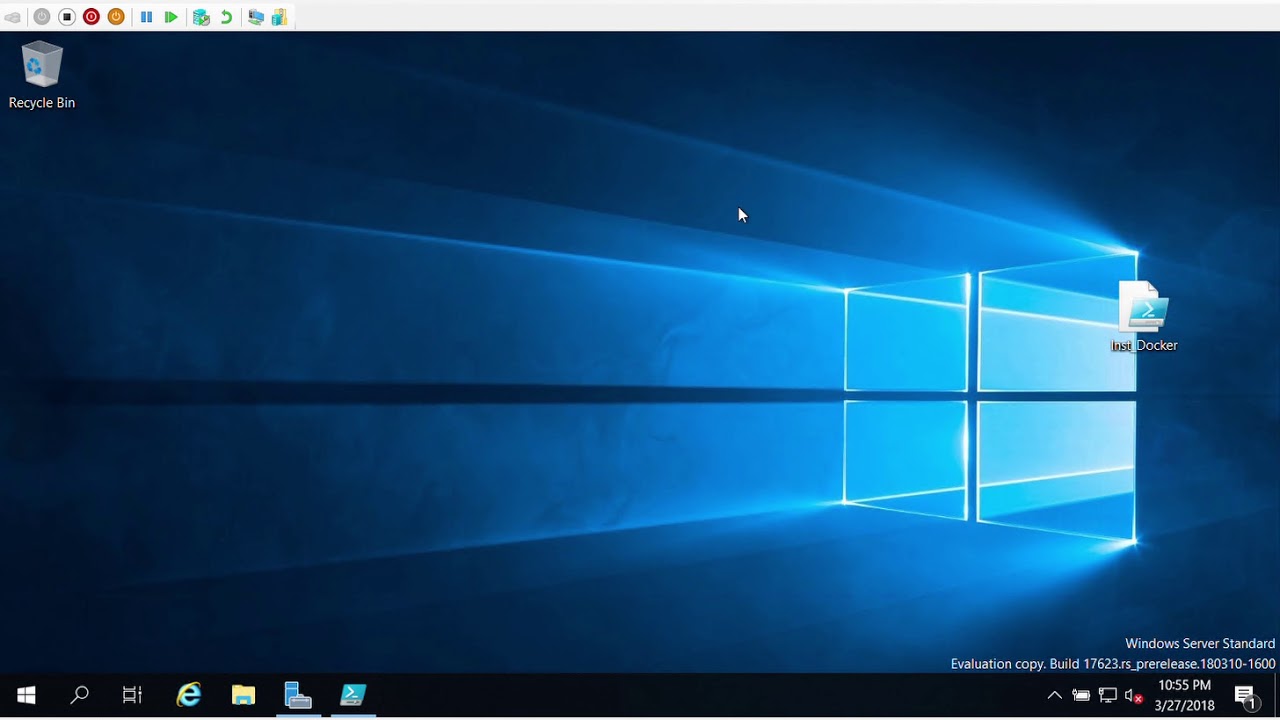Expand hidden system tray icons chevron
This screenshot has height=720, width=1280.
pos(1054,695)
